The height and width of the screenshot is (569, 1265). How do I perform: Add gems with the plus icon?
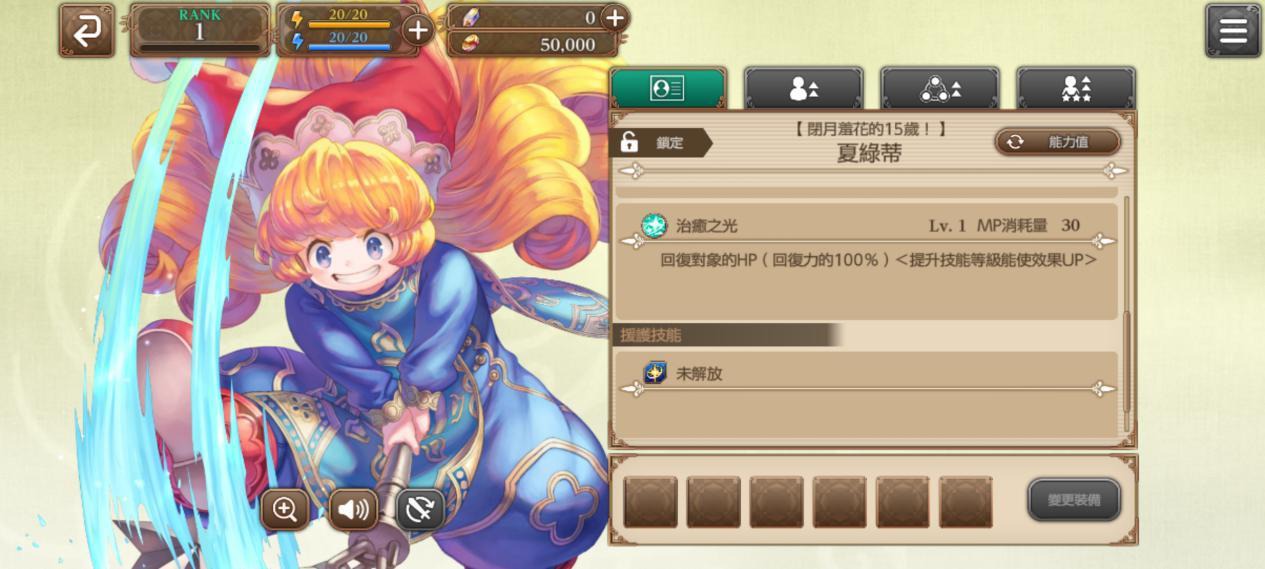[x=614, y=17]
